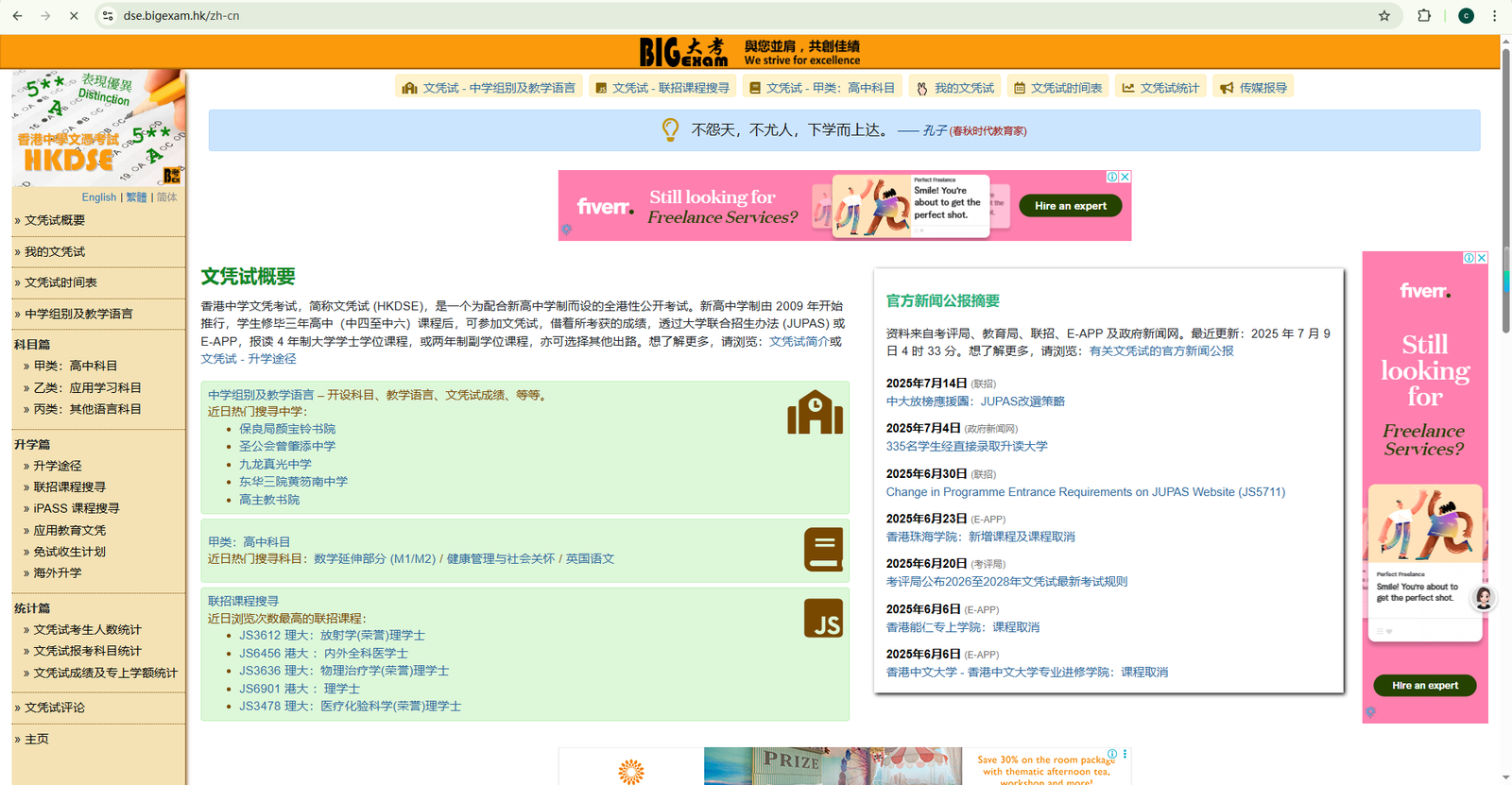Screen dimensions: 1512x785
Task: Switch language to 繁體
Action: click(x=136, y=197)
